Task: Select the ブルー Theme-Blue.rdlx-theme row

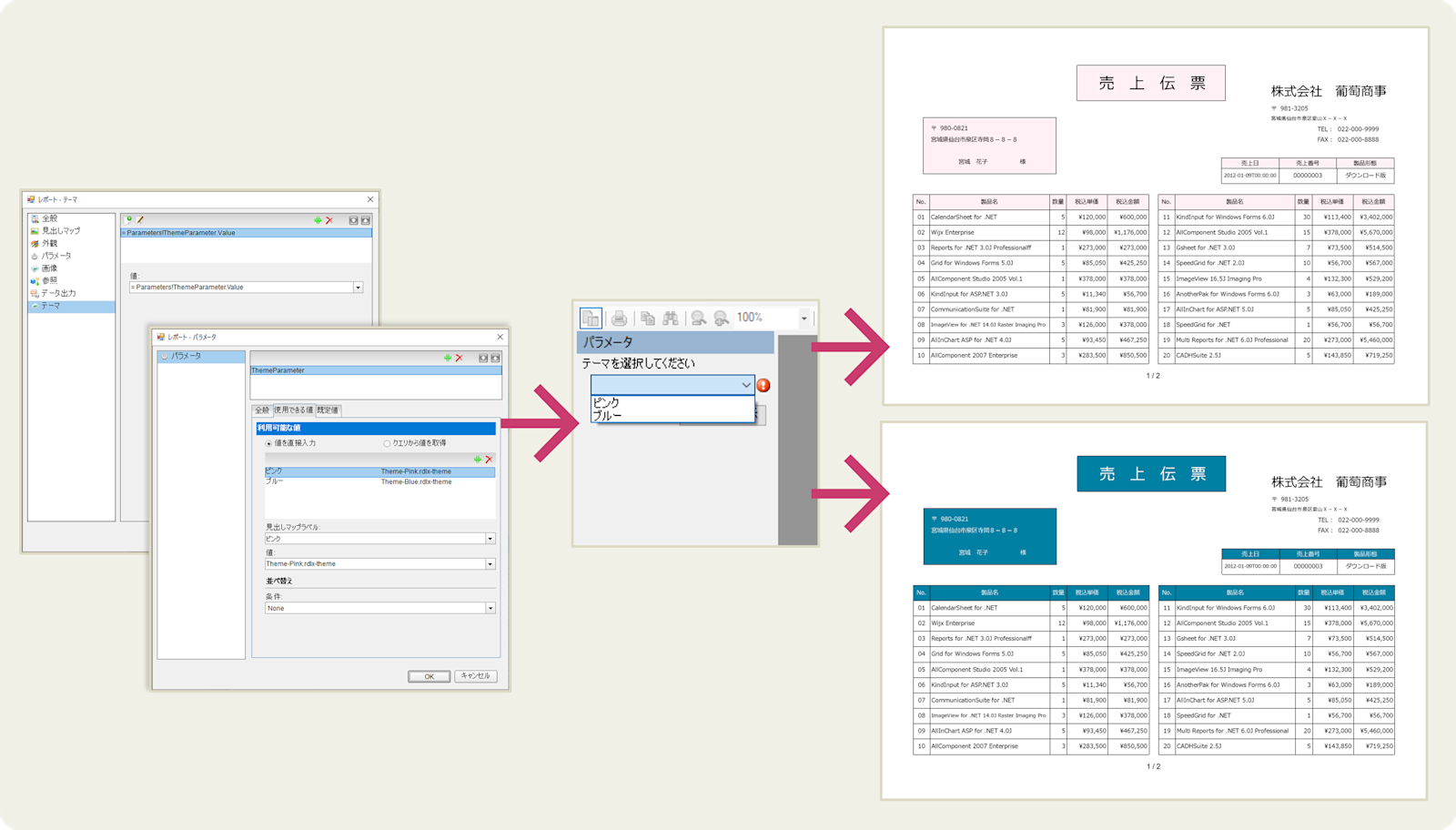Action: tap(379, 481)
